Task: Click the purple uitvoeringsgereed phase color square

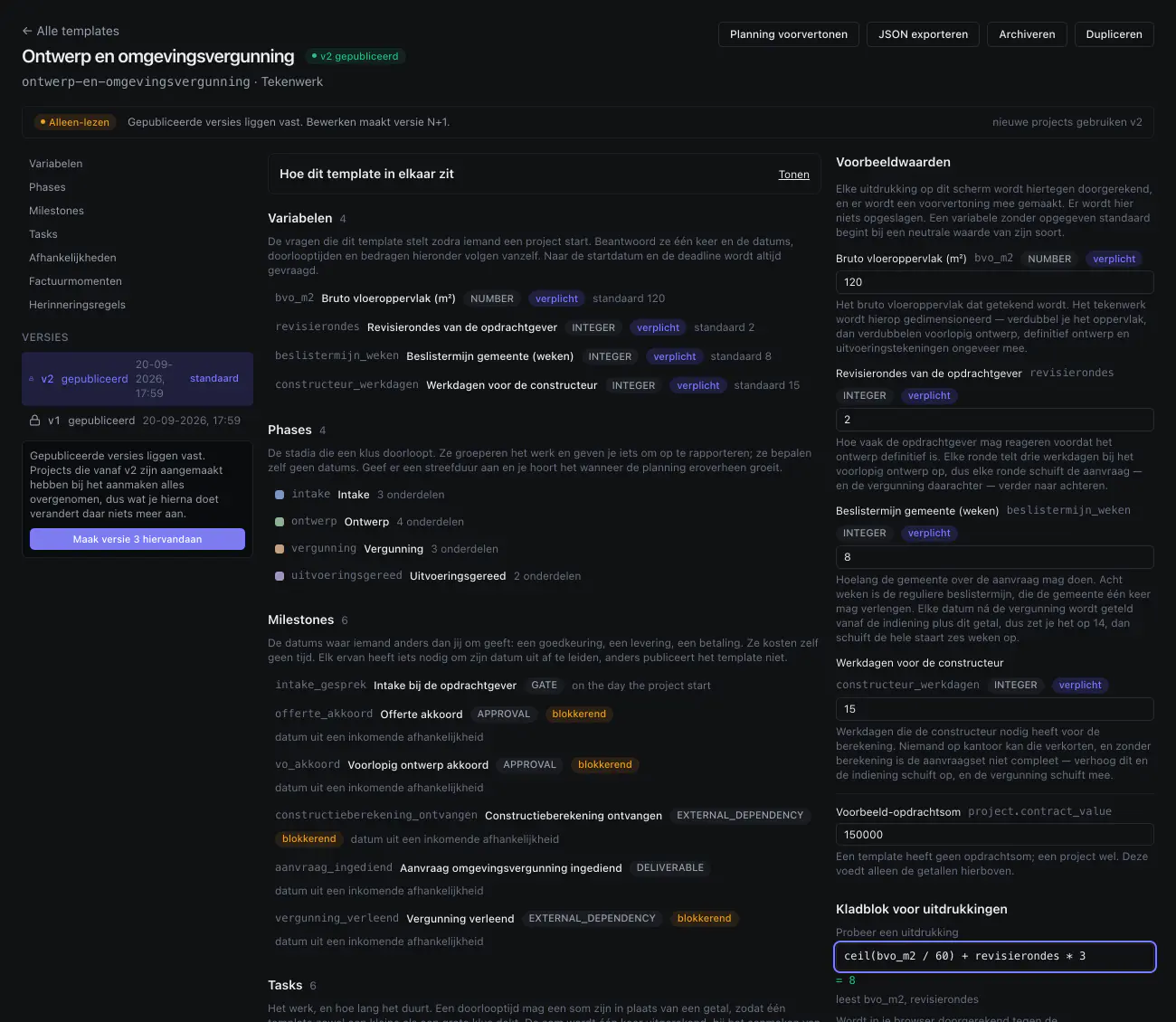Action: point(280,576)
